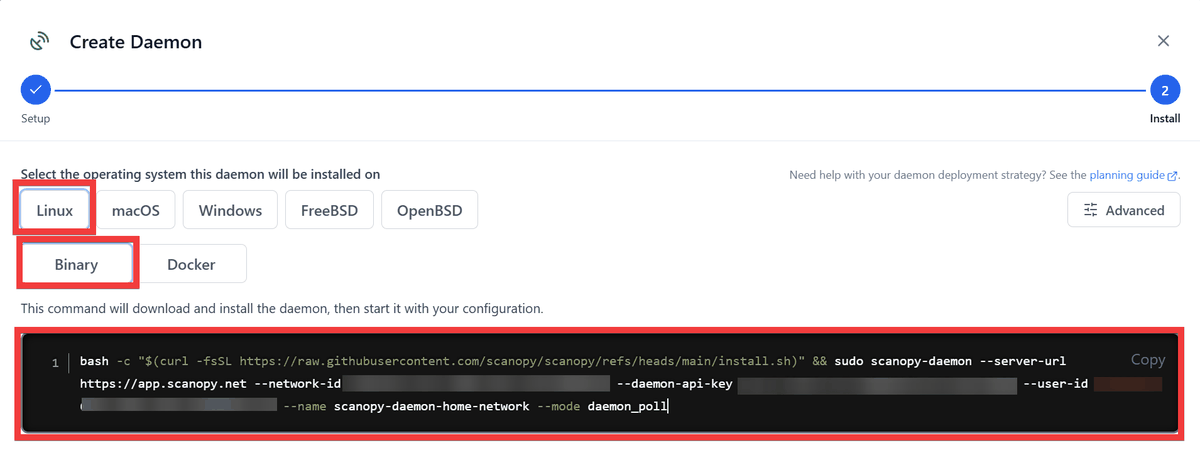Viewport: 1200px width, 458px height.
Task: Switch to the Docker install method
Action: [x=191, y=264]
